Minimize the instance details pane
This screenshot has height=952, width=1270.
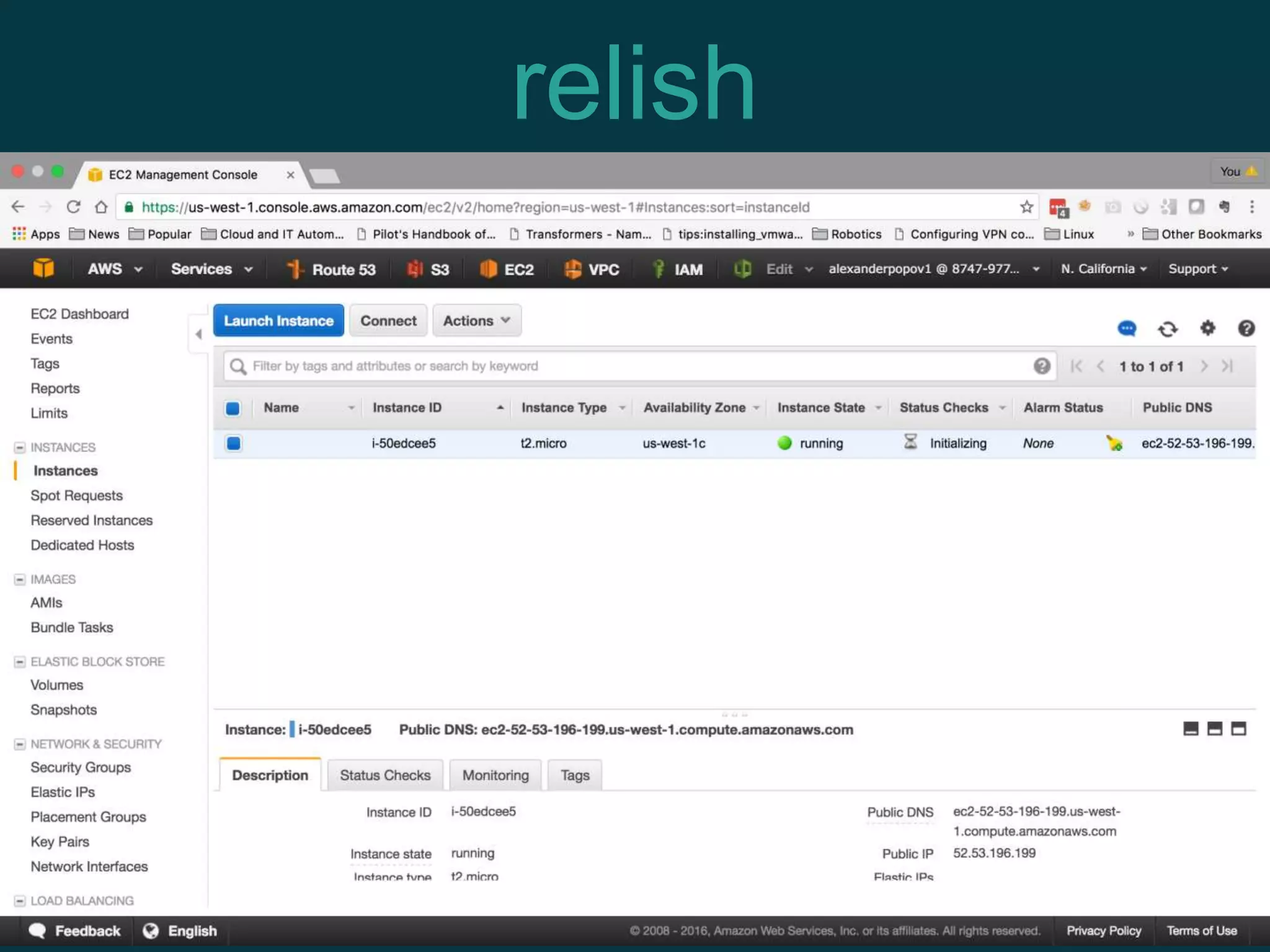(1191, 729)
